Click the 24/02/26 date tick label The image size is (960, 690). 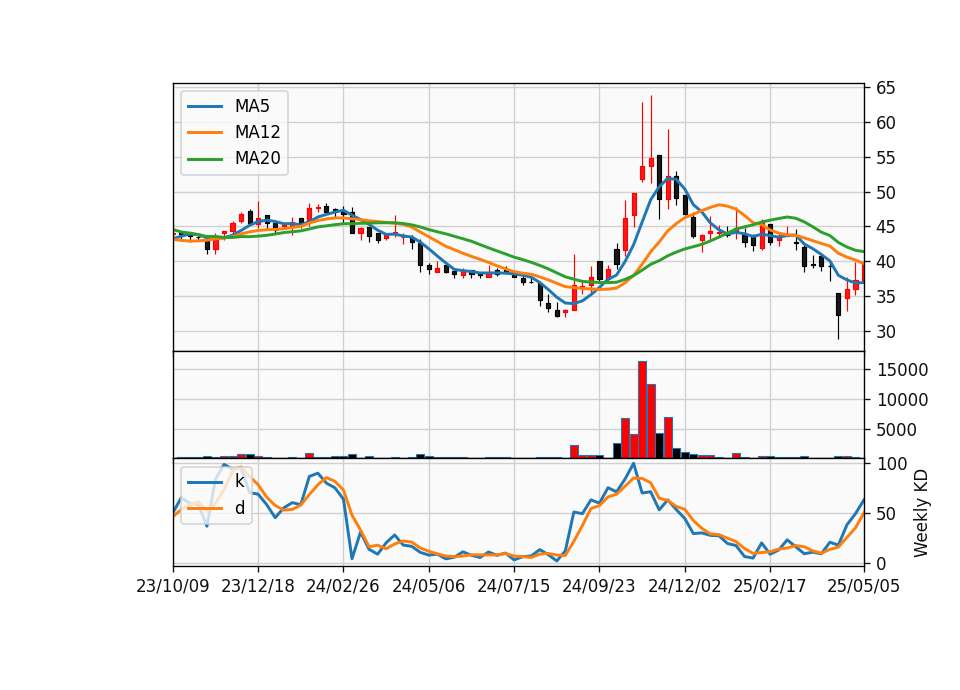click(x=343, y=586)
